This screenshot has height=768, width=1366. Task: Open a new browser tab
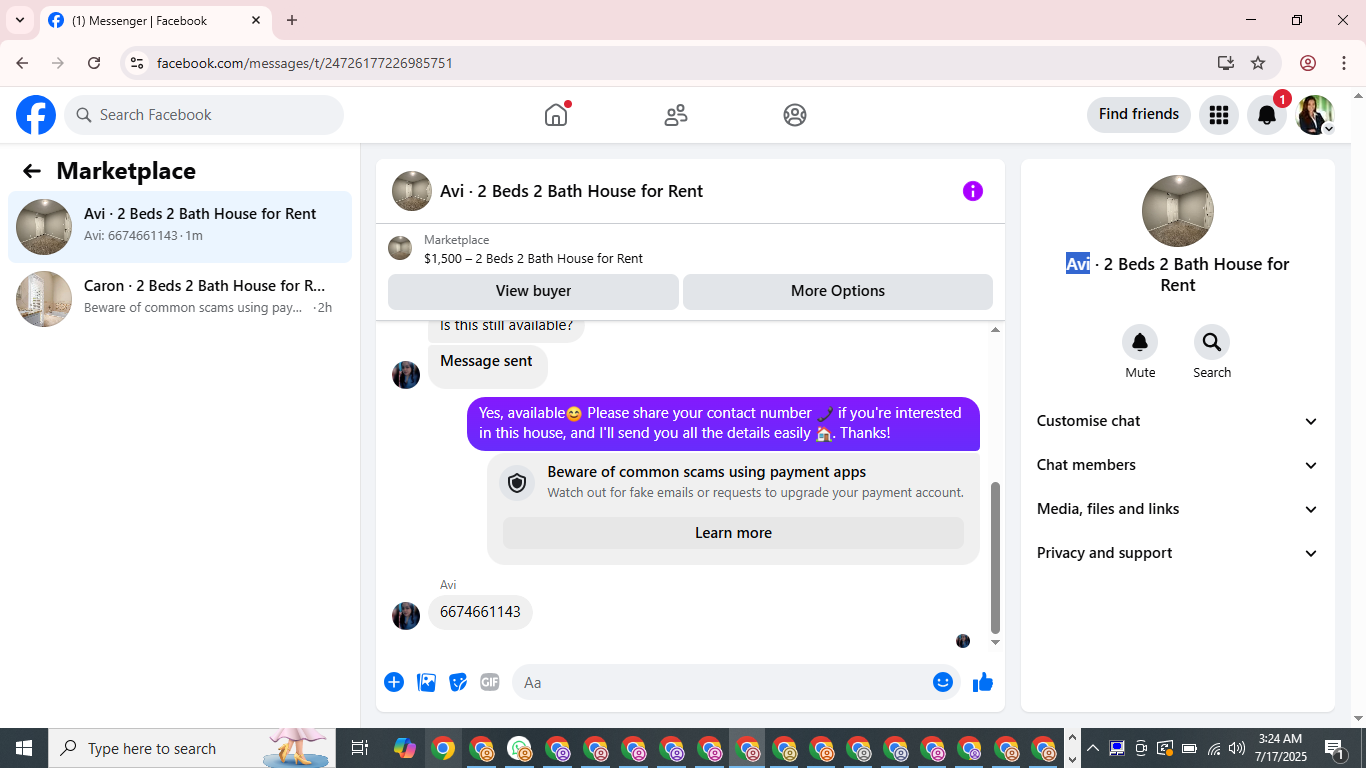tap(292, 20)
